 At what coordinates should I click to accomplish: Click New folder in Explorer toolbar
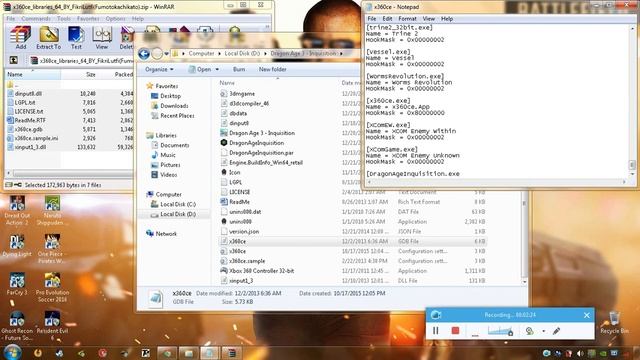click(272, 69)
